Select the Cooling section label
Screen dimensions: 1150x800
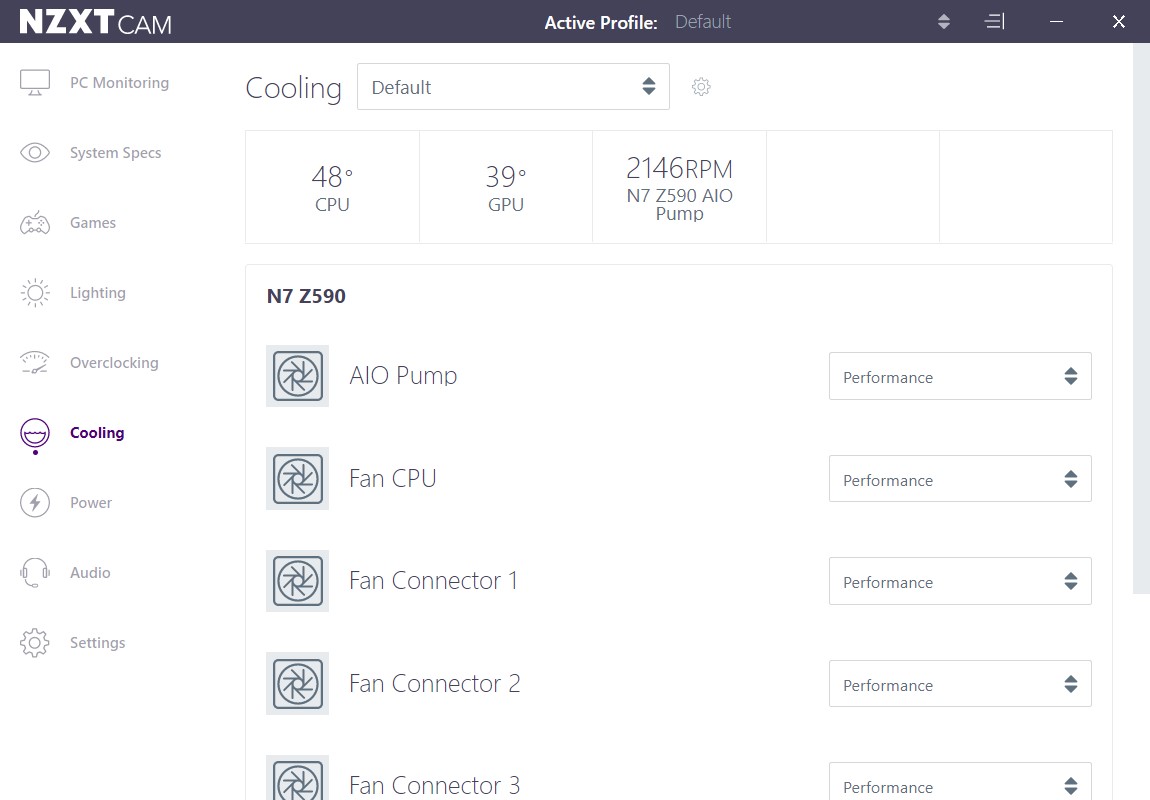(x=97, y=433)
